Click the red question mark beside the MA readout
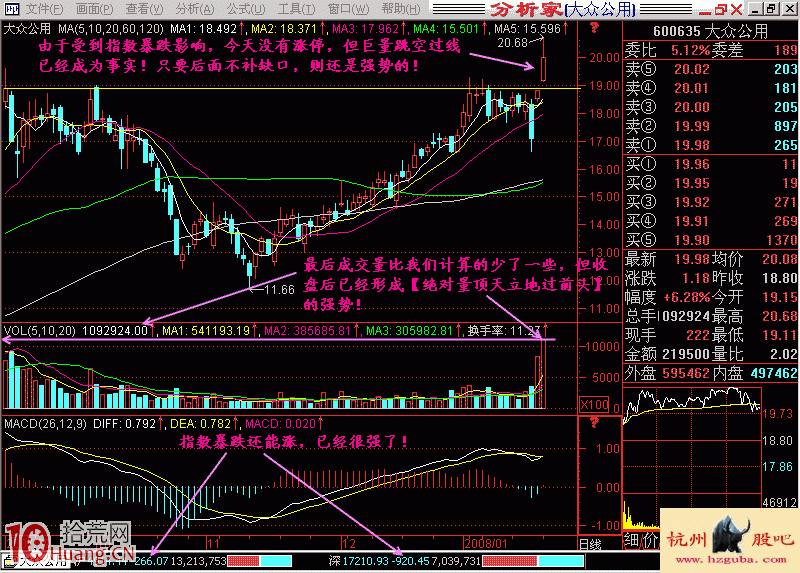The image size is (800, 573). coord(594,28)
